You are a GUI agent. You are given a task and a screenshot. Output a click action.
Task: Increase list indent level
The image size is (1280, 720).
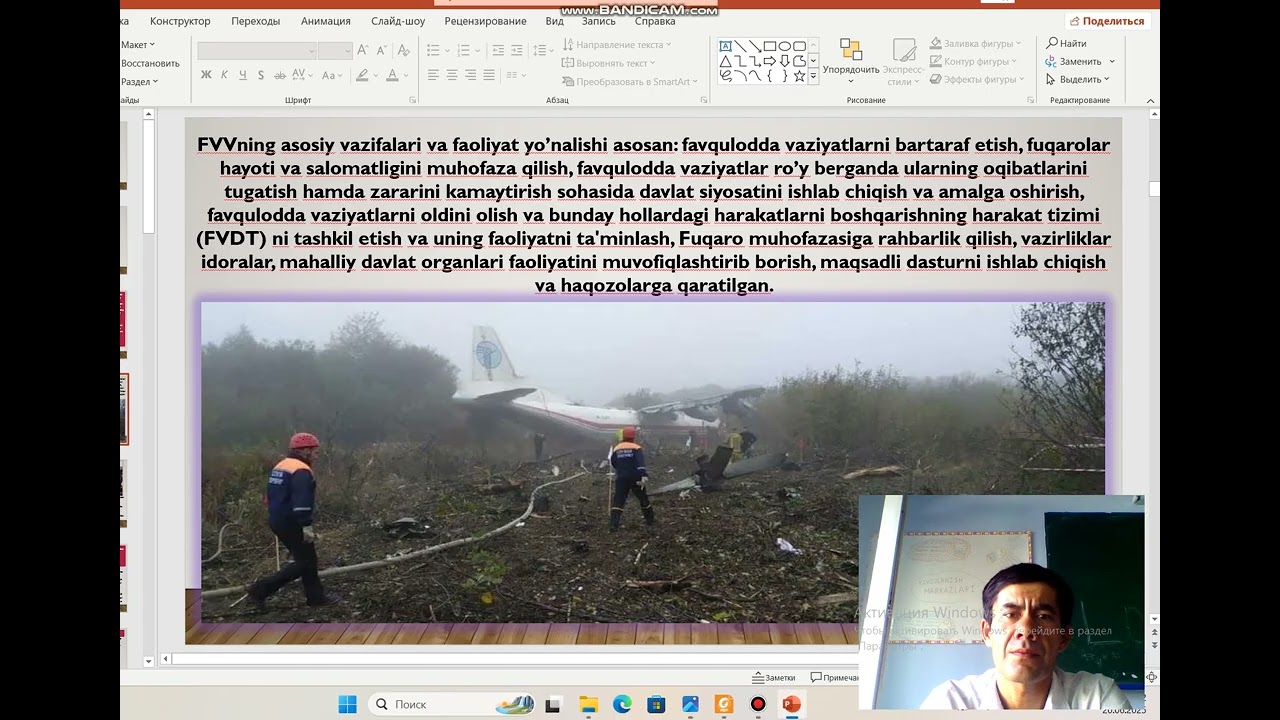click(516, 50)
